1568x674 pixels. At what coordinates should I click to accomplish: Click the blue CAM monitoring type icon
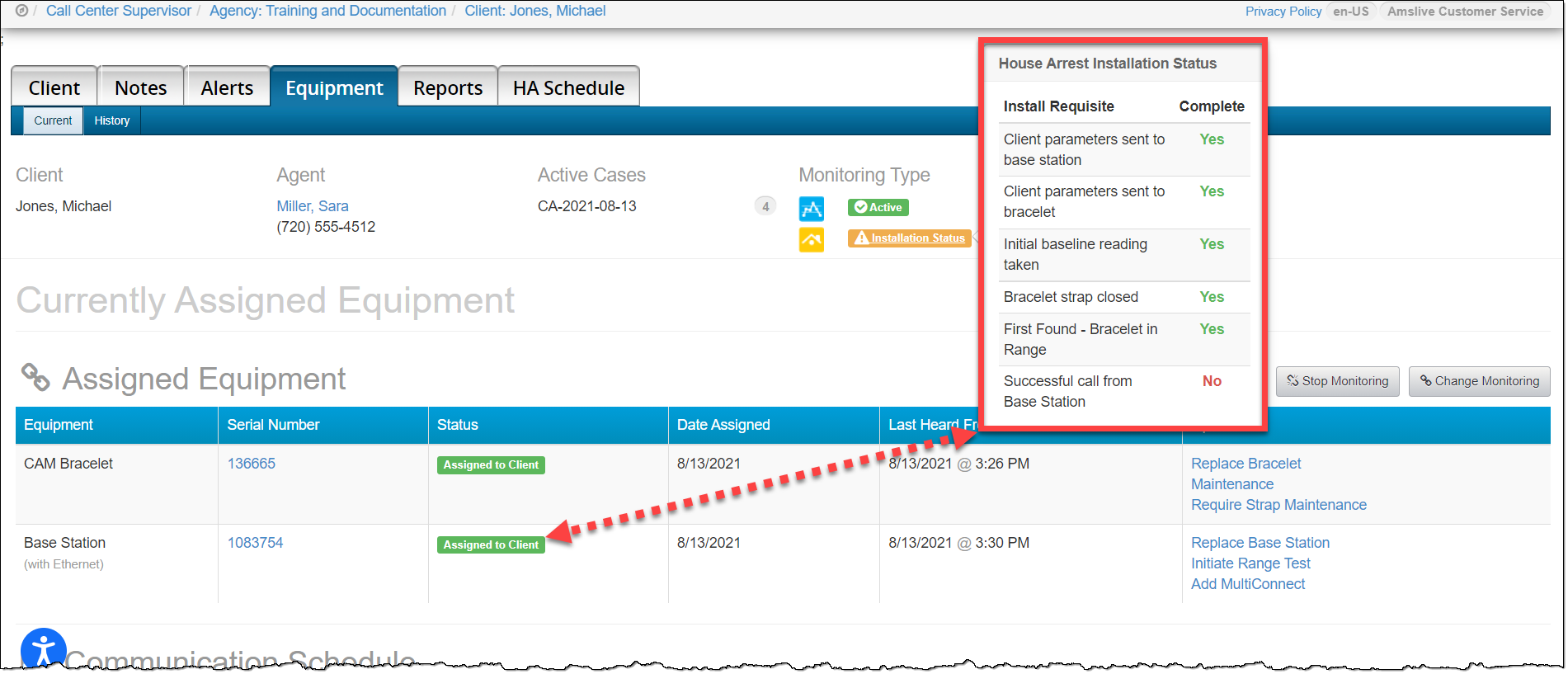(x=811, y=208)
